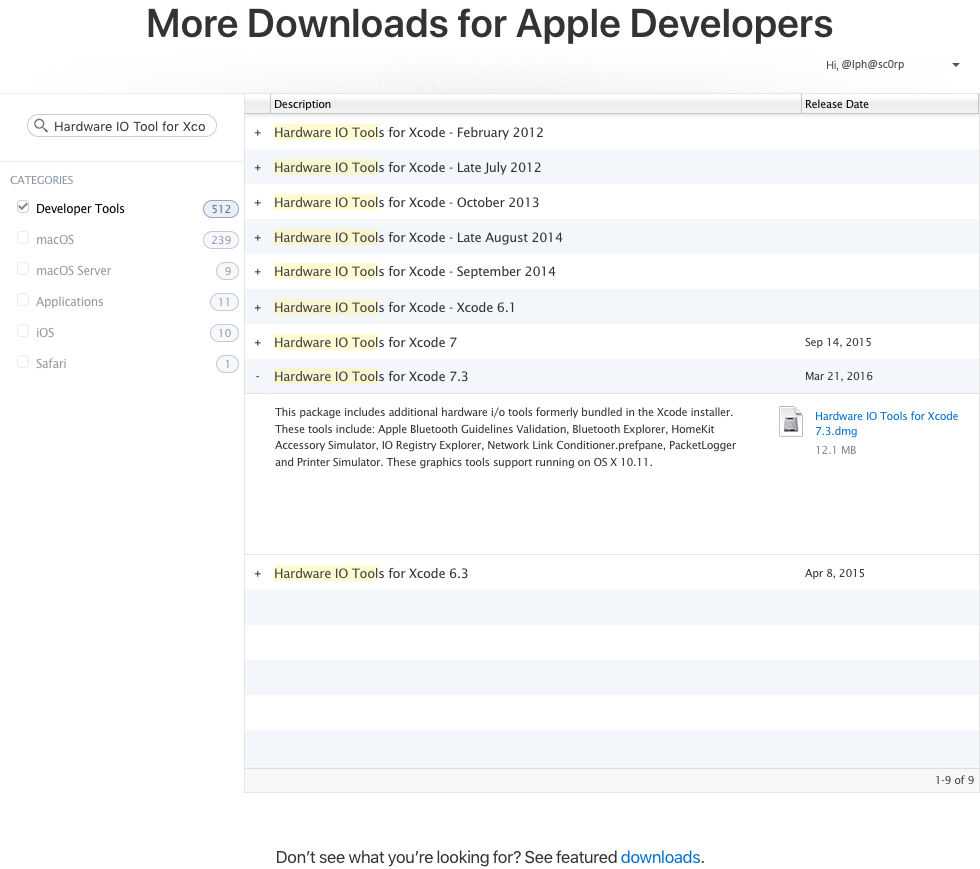Focus the Hardware IO Tool search field
The height and width of the screenshot is (869, 980).
tap(122, 126)
